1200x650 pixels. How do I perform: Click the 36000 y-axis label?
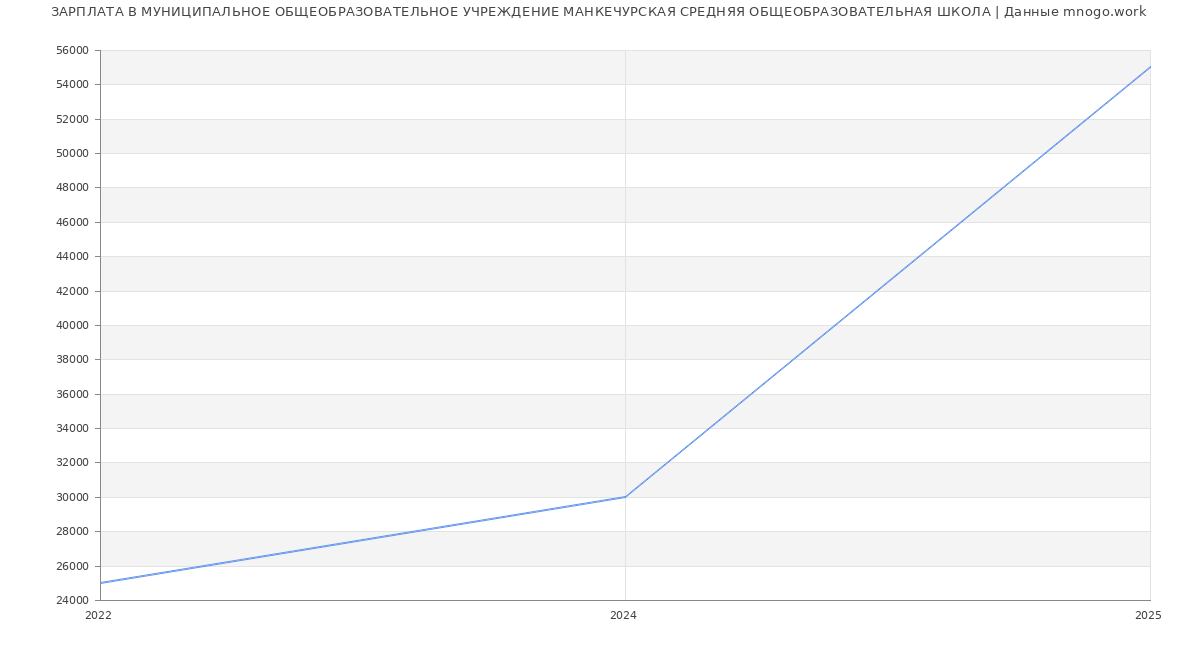(73, 394)
